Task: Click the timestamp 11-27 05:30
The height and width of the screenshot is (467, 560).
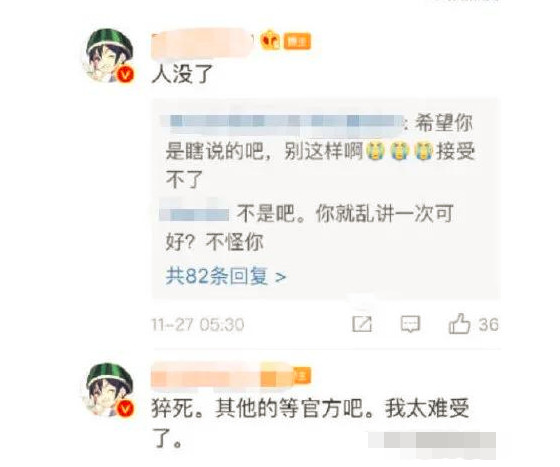Action: [198, 325]
